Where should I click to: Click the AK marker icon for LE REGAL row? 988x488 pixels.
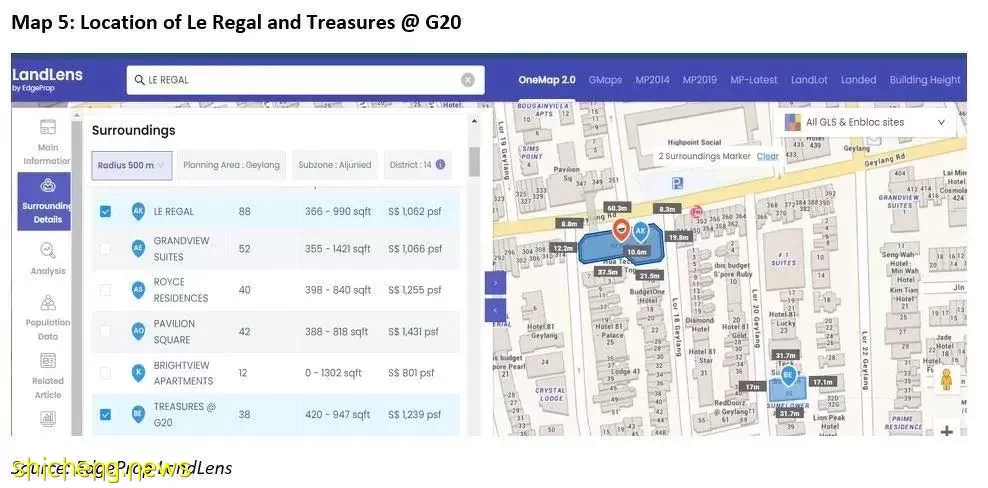pyautogui.click(x=139, y=212)
